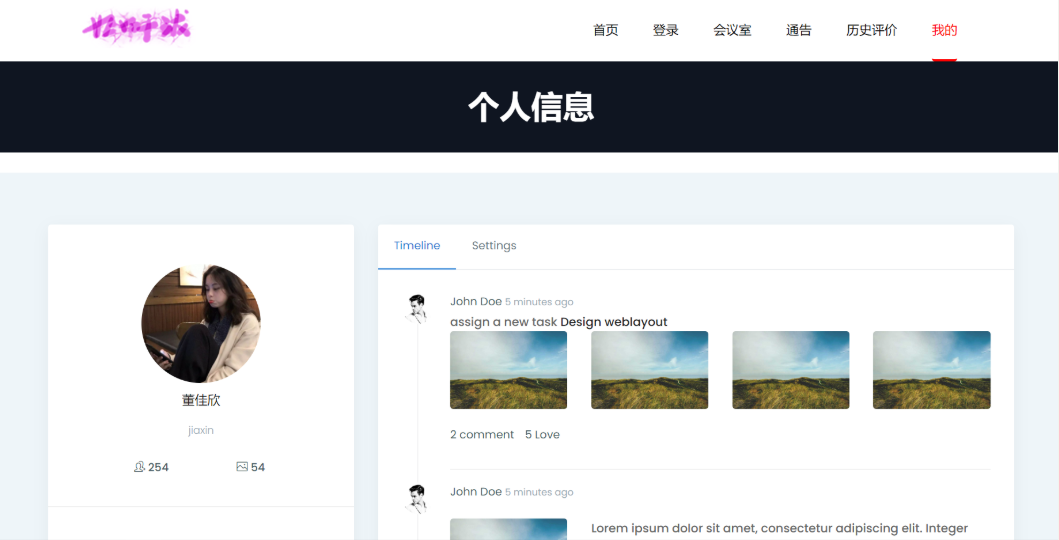Click the first post's 5 minutes ago timestamp
The image size is (1059, 540).
(539, 302)
